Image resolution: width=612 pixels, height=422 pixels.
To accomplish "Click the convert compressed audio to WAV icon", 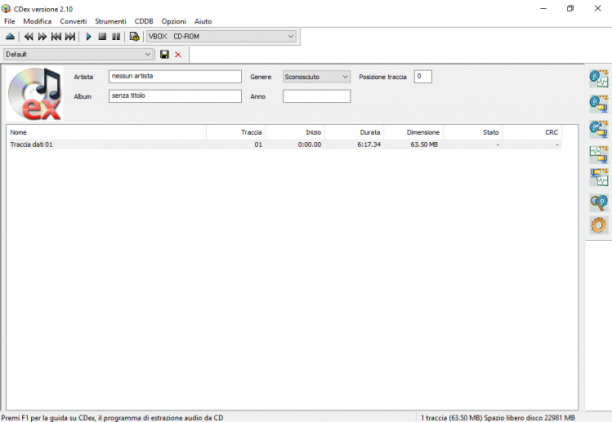I will (x=599, y=178).
